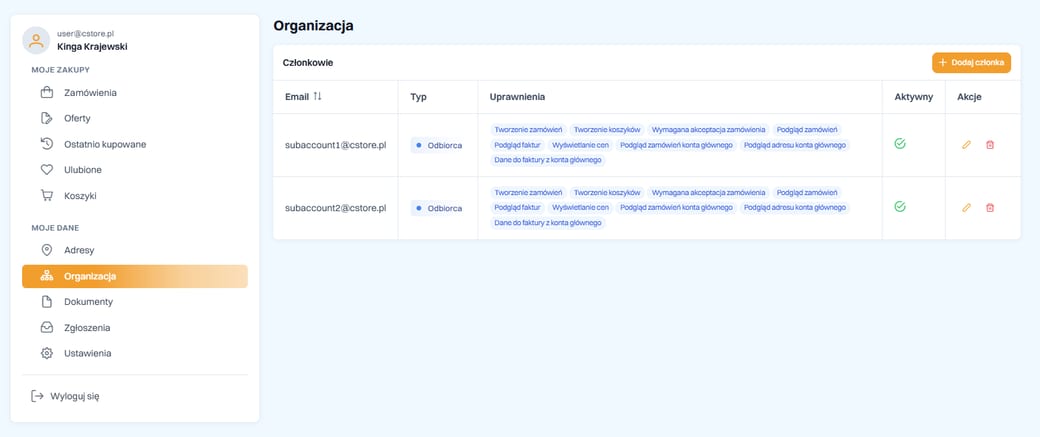Click the Członkowie panel title
1040x437 pixels.
(308, 63)
